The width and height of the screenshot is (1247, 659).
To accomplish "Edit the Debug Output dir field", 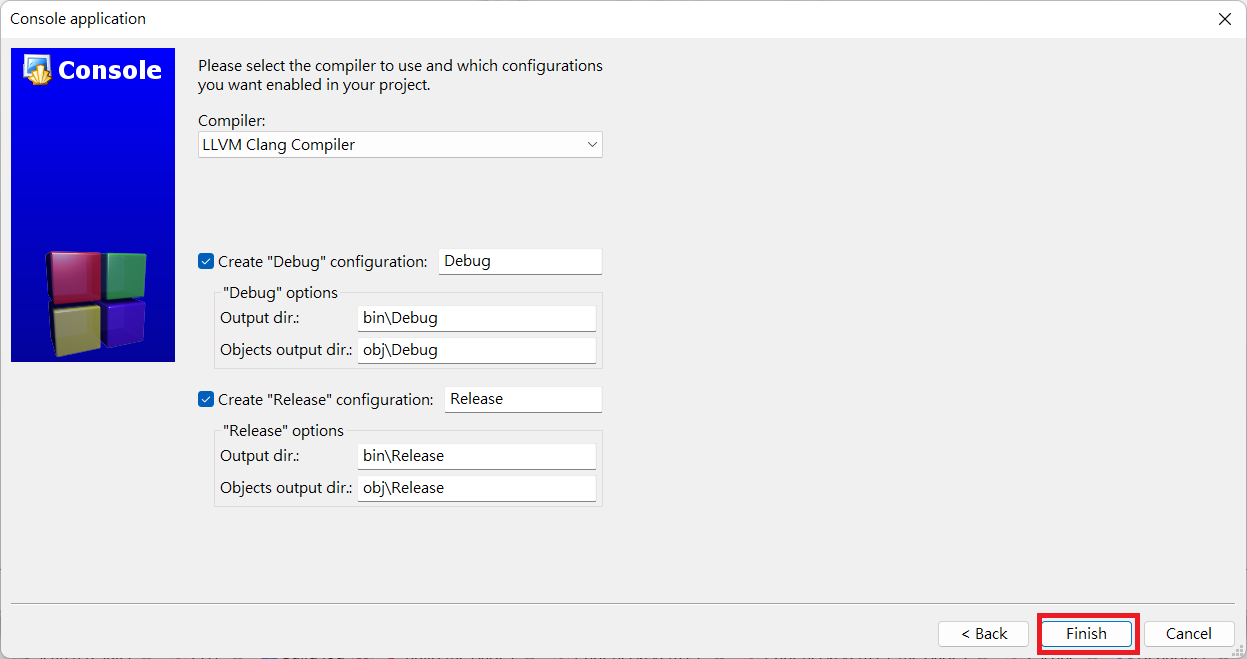I will [x=477, y=318].
